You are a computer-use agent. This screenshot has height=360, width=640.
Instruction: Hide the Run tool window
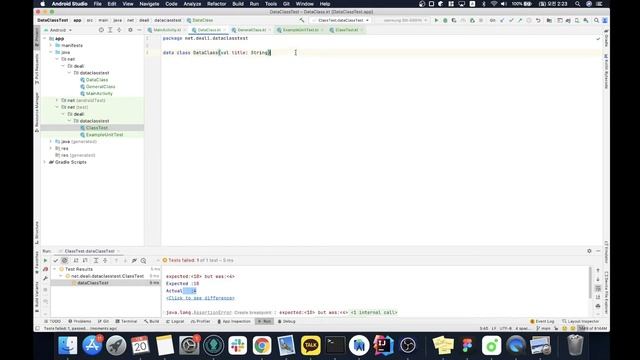coord(598,251)
